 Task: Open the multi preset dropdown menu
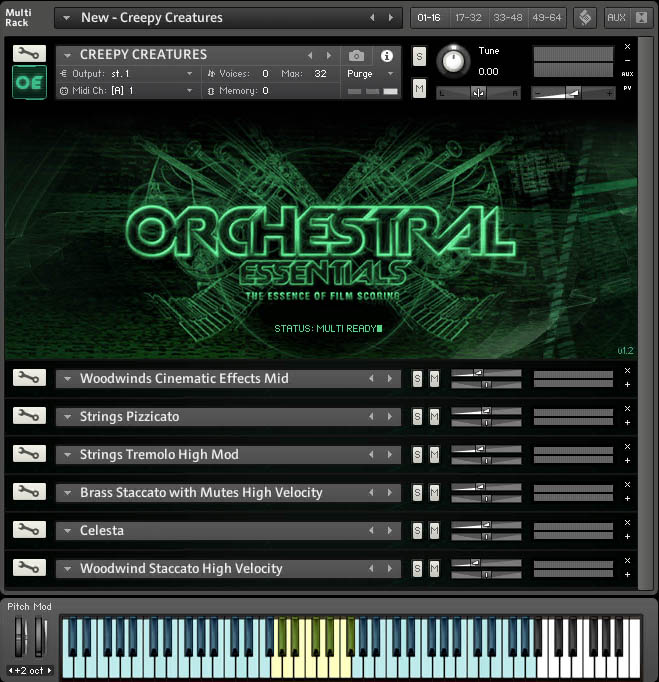click(67, 18)
